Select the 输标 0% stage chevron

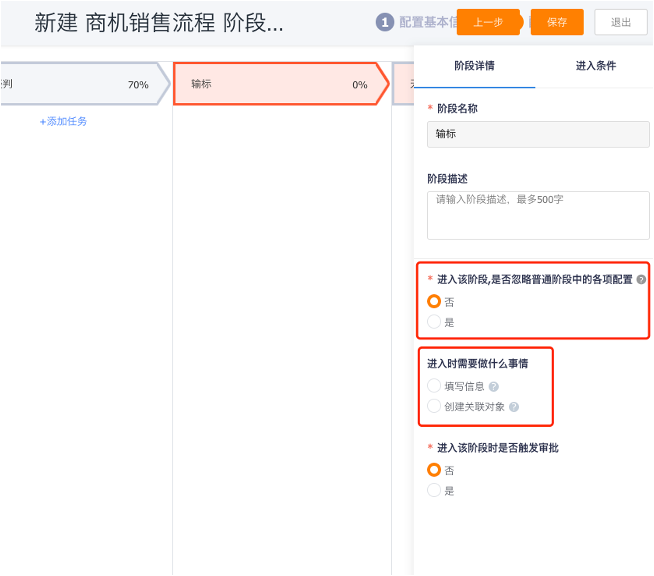(280, 85)
